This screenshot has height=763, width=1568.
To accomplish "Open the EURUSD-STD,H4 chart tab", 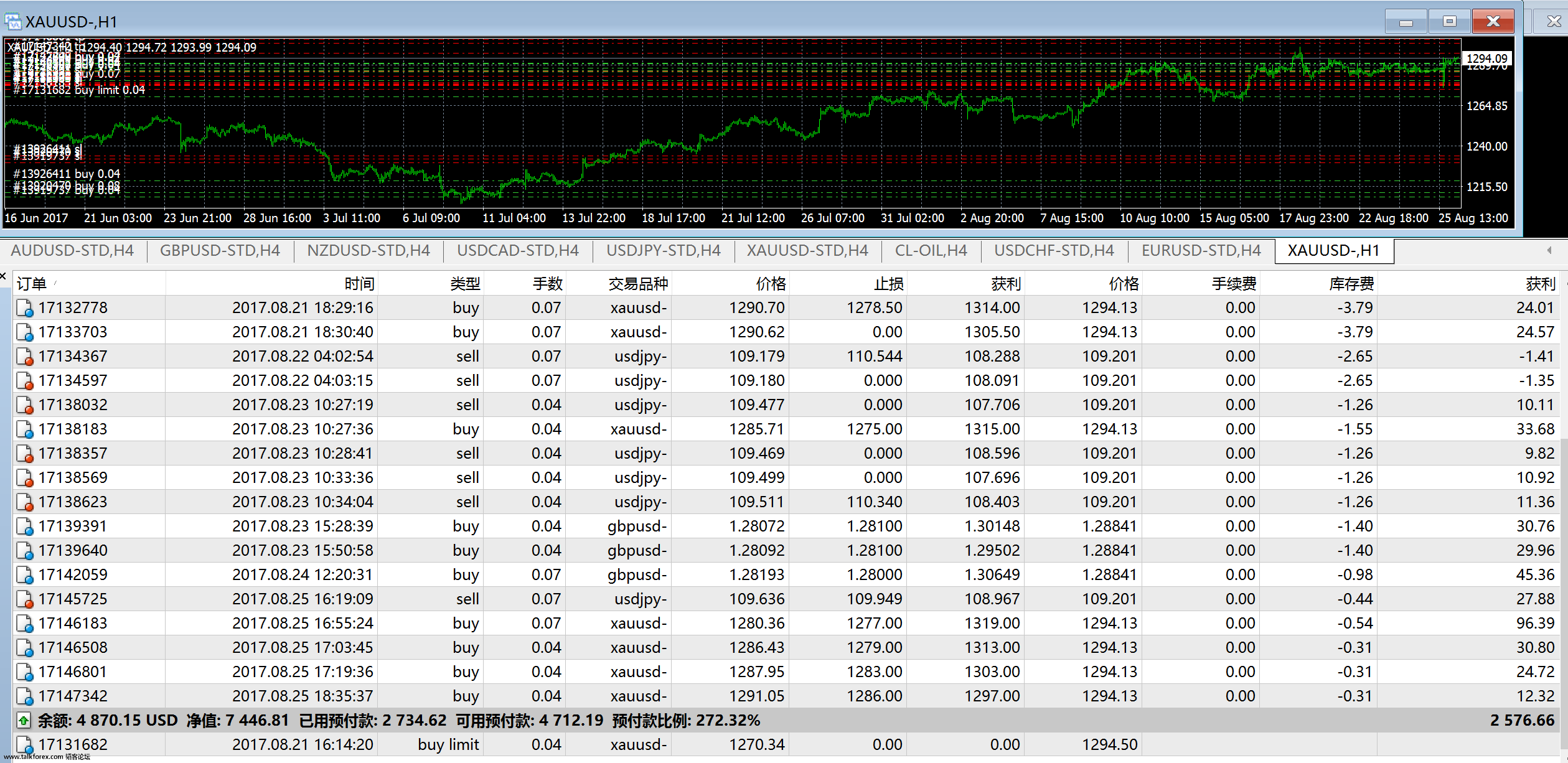I will click(1201, 251).
